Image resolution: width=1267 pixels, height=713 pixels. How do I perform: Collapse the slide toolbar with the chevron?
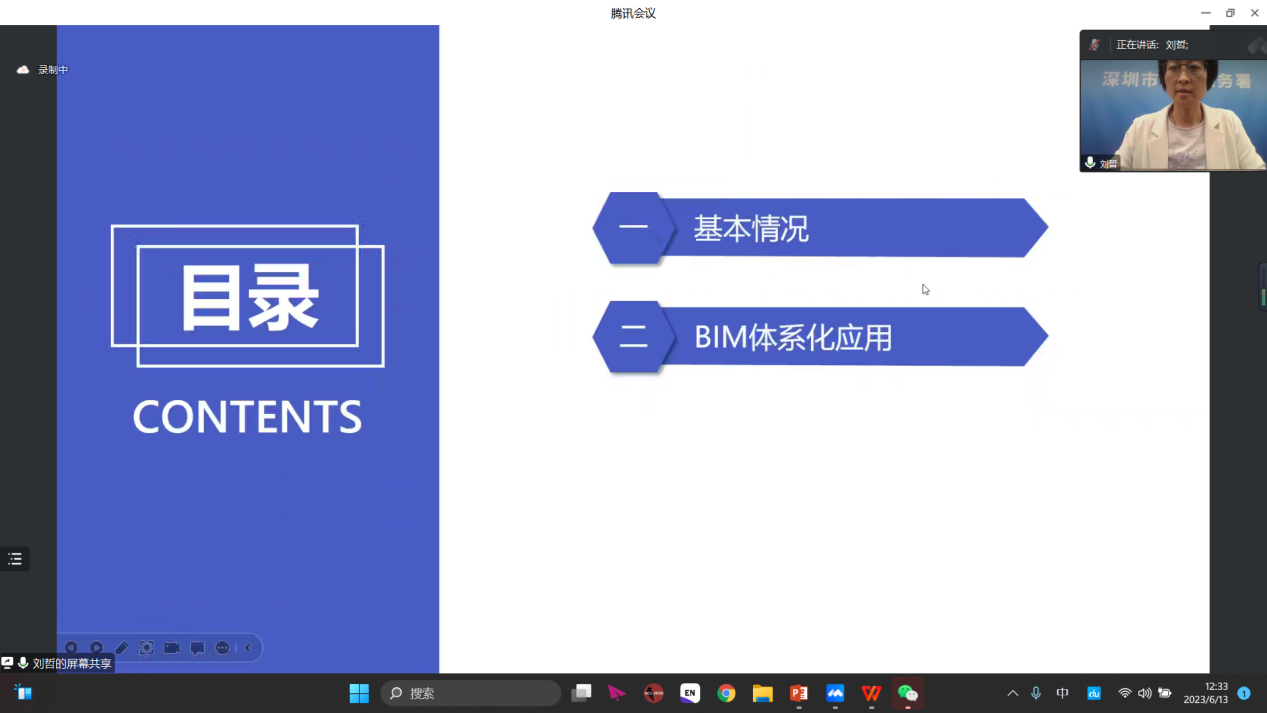pos(248,648)
